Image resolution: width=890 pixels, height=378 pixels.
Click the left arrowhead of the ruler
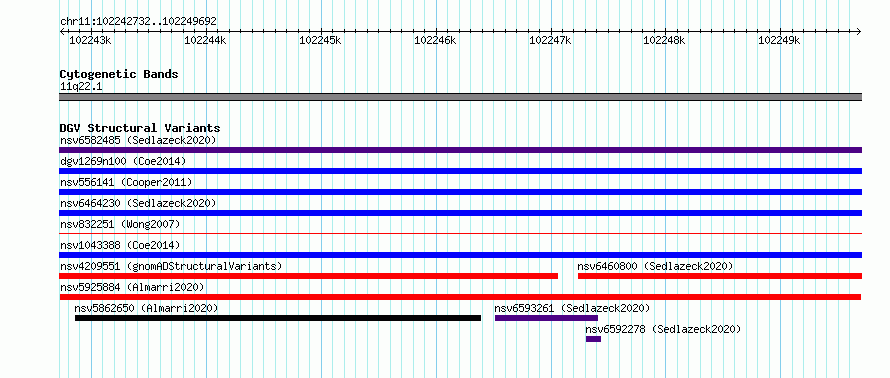click(62, 31)
